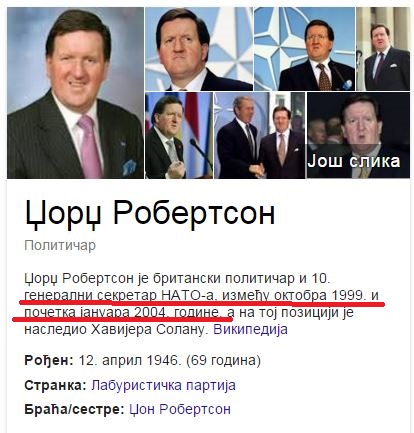Open the close-up photo before NATO star
The height and width of the screenshot is (433, 414).
[199, 49]
